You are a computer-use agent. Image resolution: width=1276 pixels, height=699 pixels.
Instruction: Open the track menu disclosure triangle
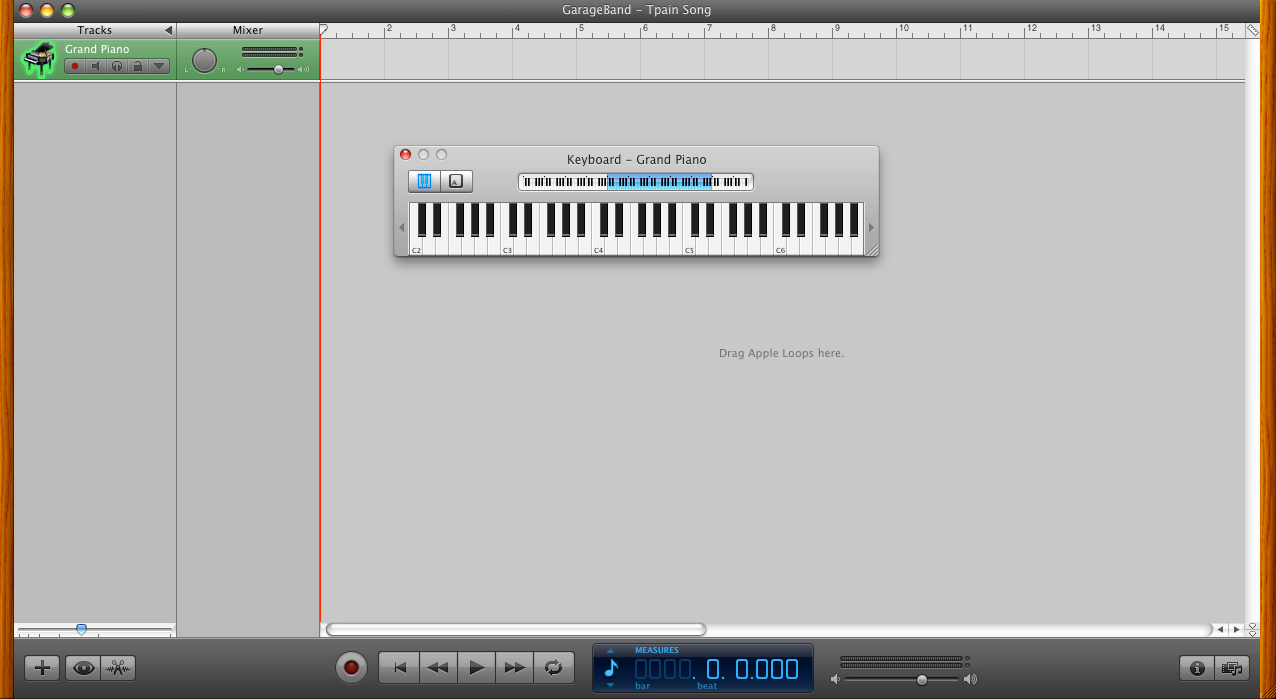(160, 65)
